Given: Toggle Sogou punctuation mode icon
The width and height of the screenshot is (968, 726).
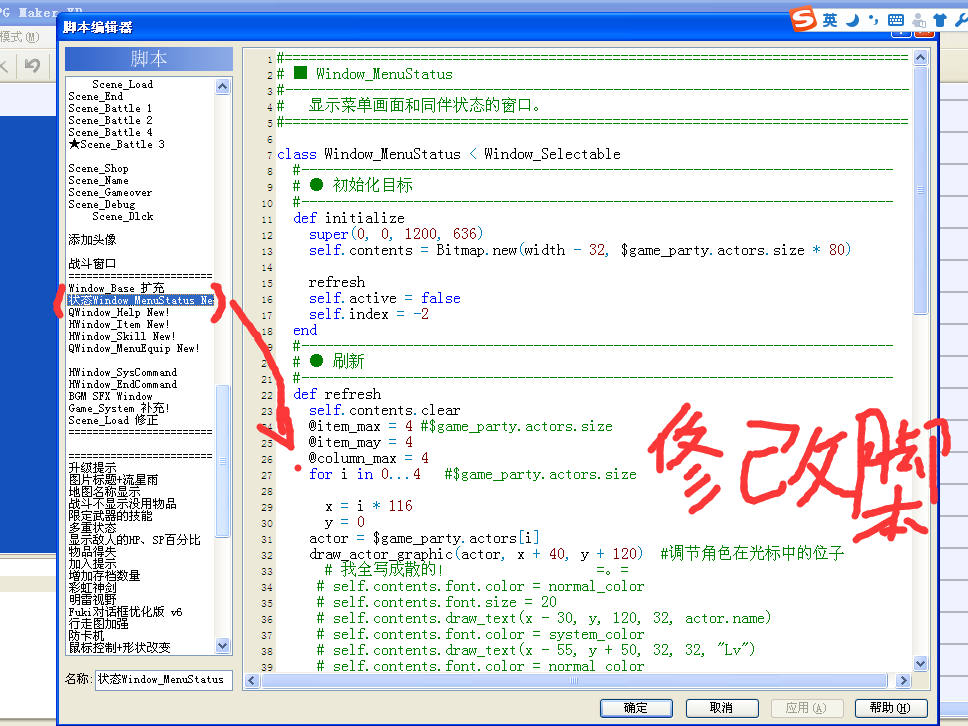Looking at the screenshot, I should click(873, 20).
